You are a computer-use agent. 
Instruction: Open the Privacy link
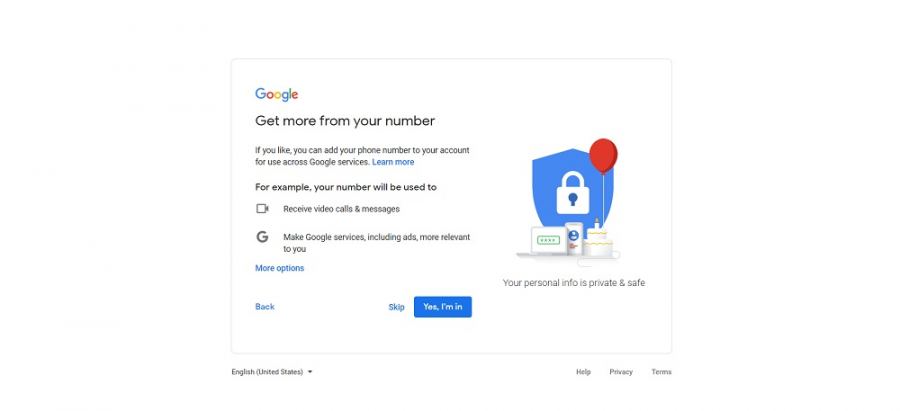[x=621, y=372]
